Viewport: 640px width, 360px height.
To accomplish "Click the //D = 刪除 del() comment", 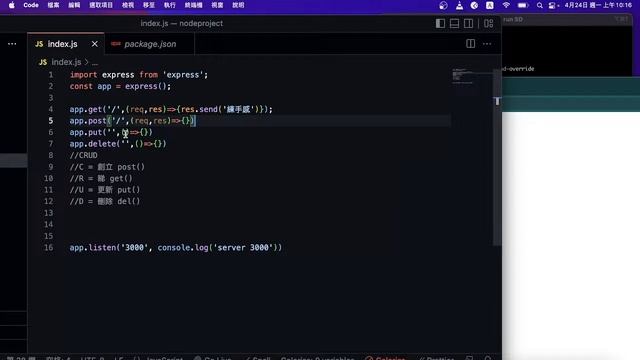I will [x=105, y=201].
